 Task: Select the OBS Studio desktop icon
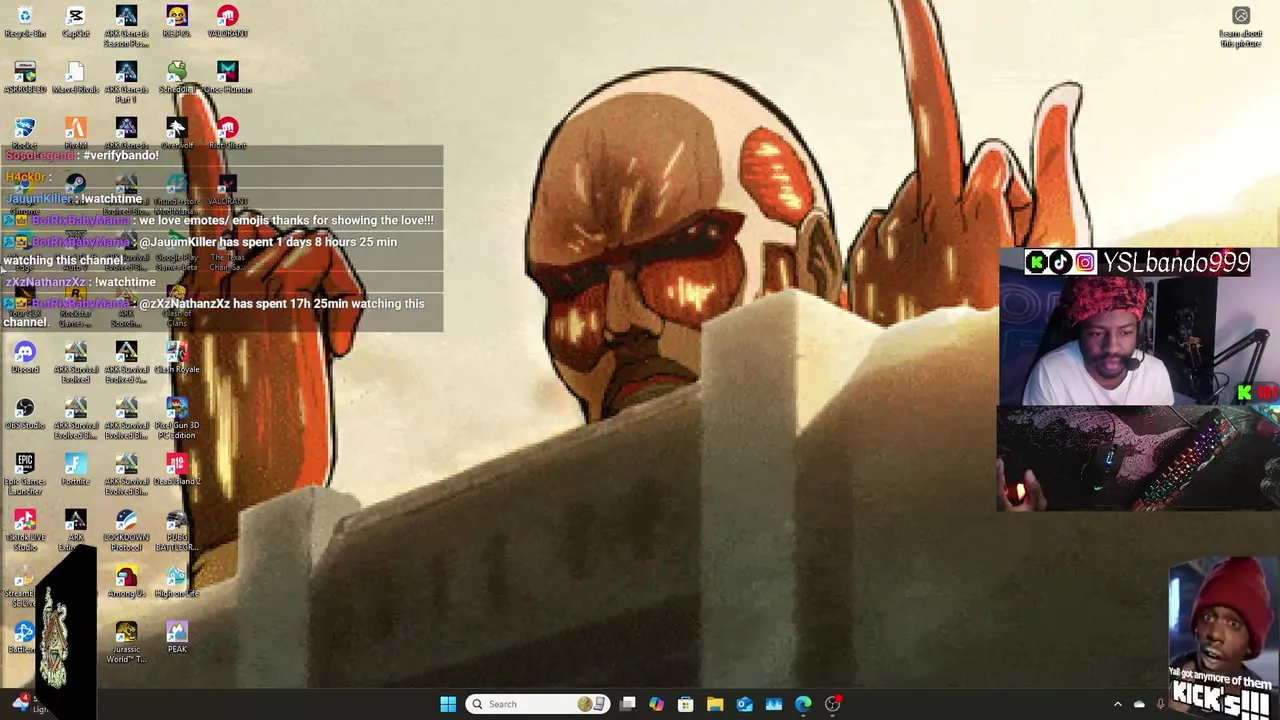tap(25, 414)
